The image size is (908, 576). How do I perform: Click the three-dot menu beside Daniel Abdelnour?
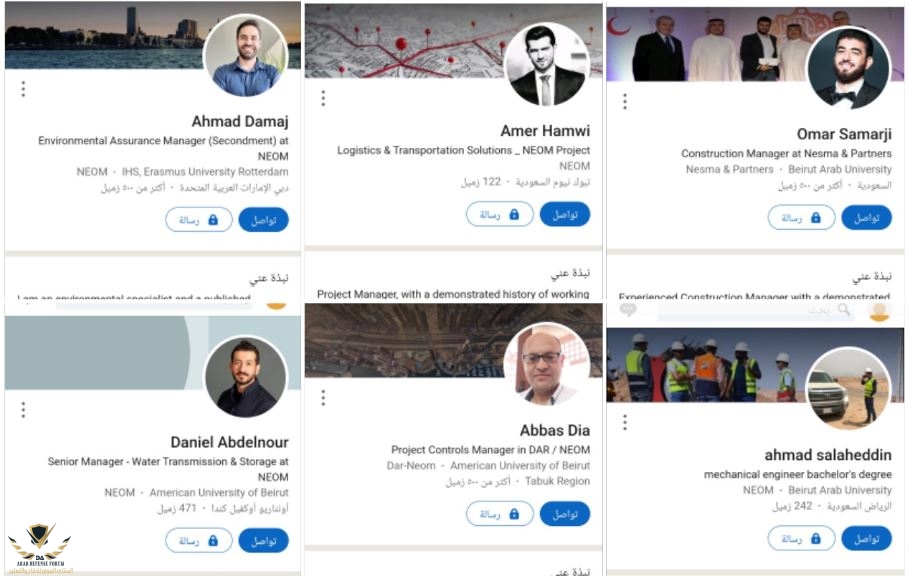[23, 409]
